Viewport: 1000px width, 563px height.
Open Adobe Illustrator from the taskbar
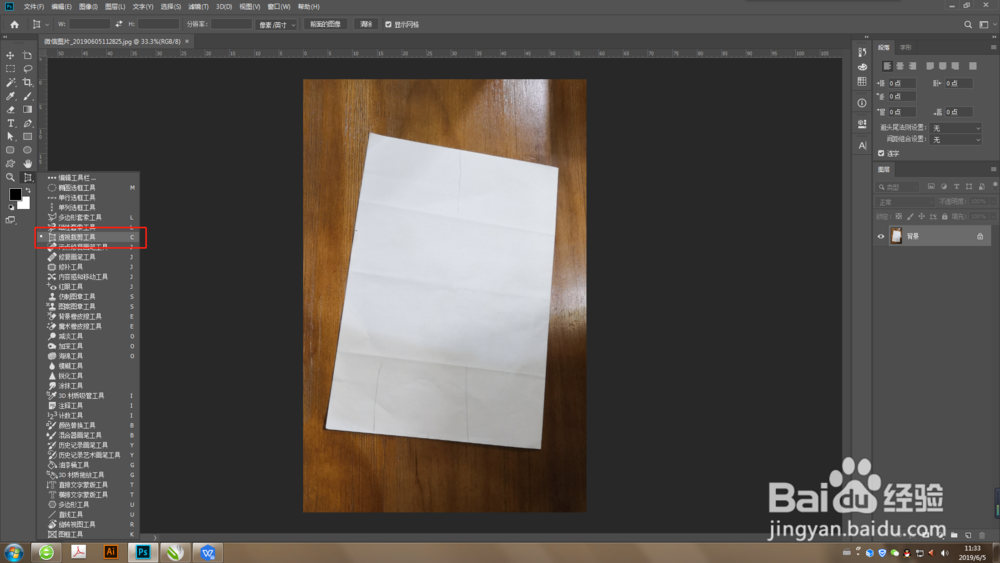coord(110,552)
